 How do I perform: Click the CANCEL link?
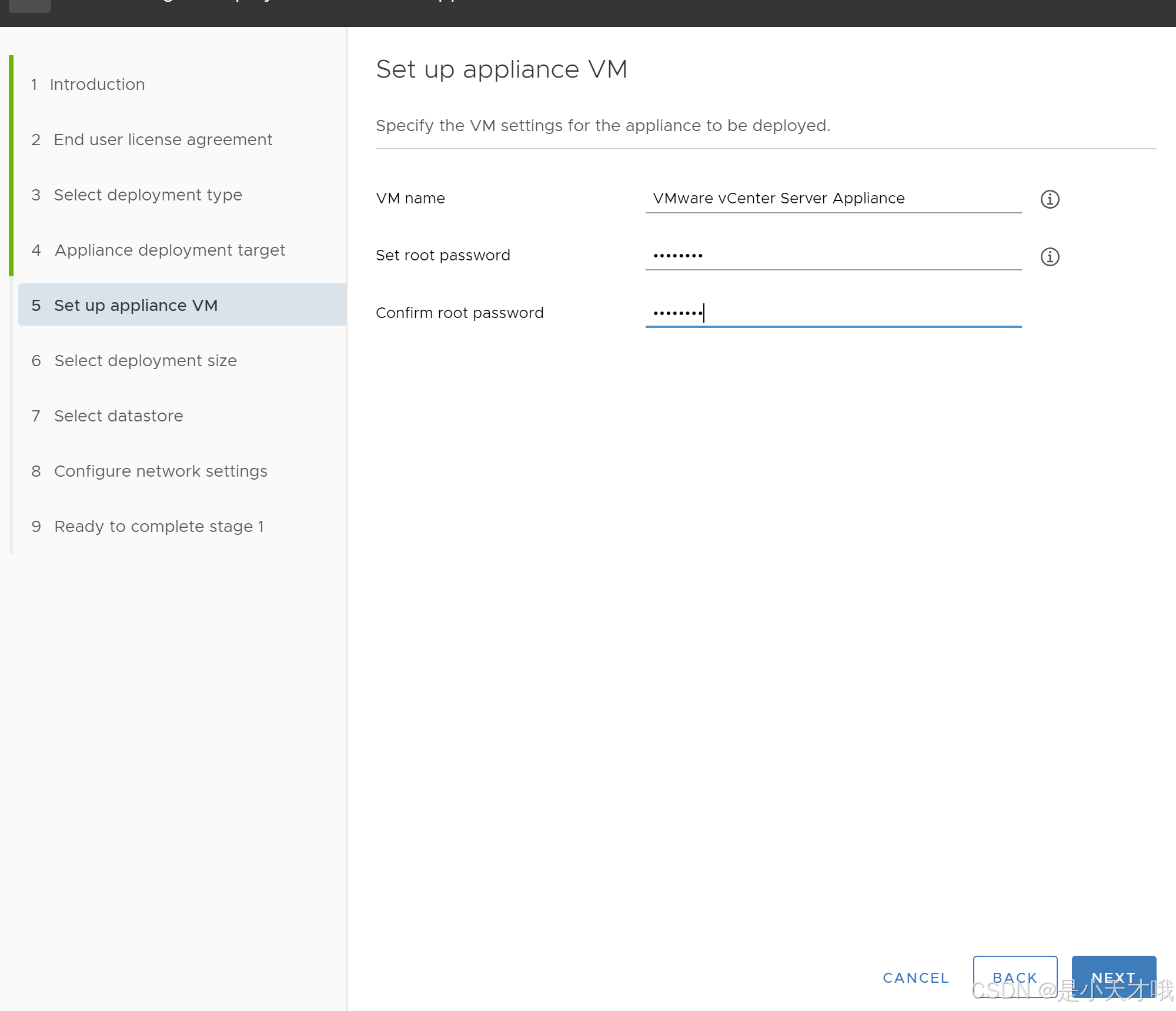point(916,977)
